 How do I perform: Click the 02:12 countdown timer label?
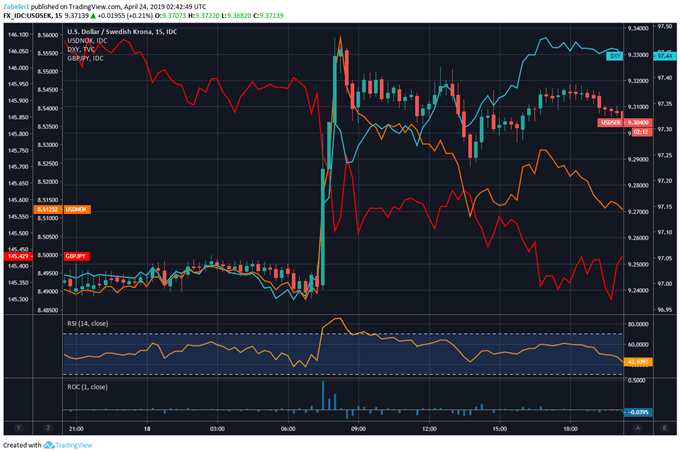[x=641, y=132]
